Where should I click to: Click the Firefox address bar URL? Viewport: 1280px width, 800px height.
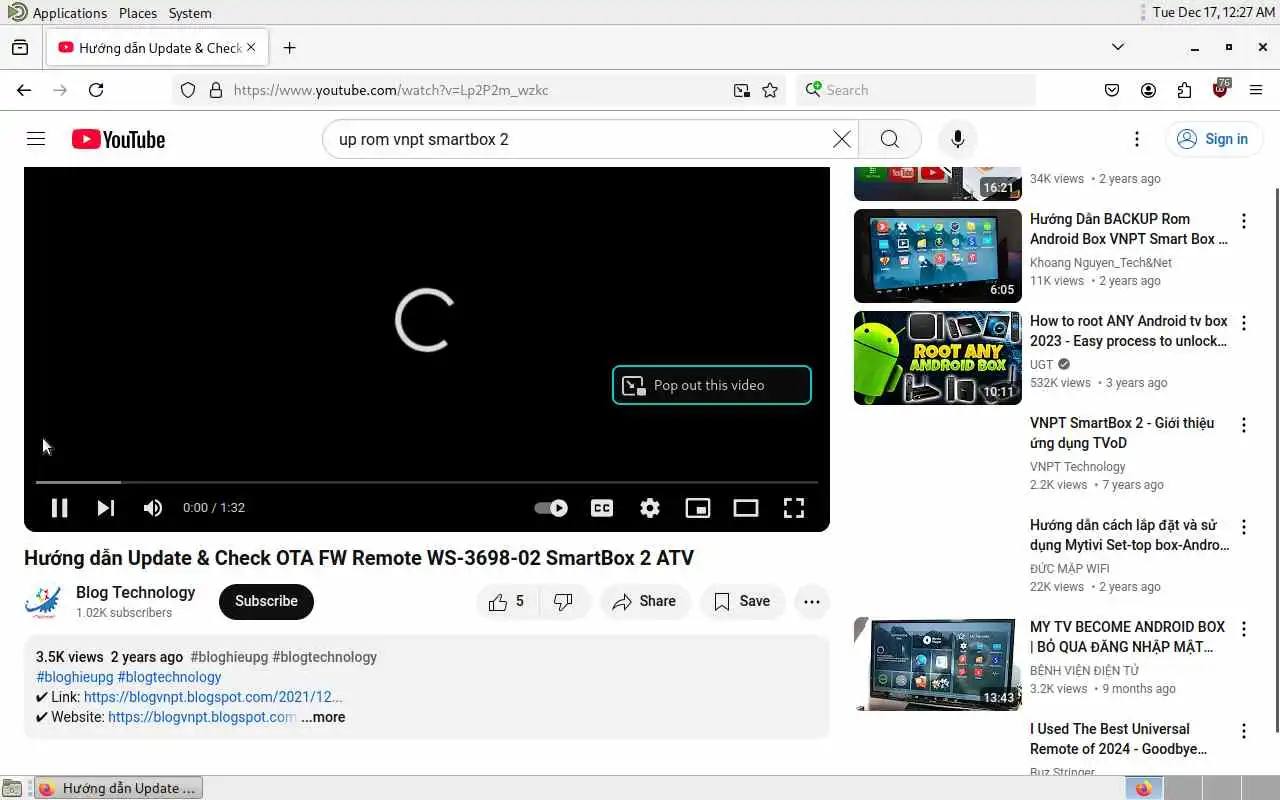coord(390,90)
